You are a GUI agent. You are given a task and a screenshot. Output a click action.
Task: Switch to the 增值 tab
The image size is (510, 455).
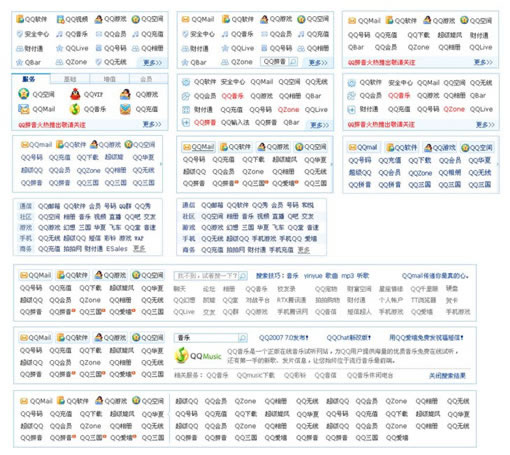click(x=109, y=79)
